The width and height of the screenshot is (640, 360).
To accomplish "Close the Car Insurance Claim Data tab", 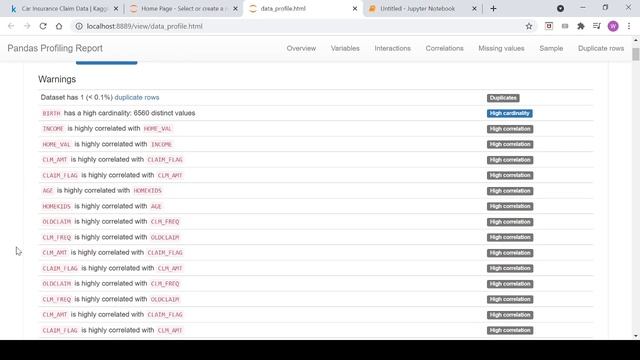I will coord(116,9).
